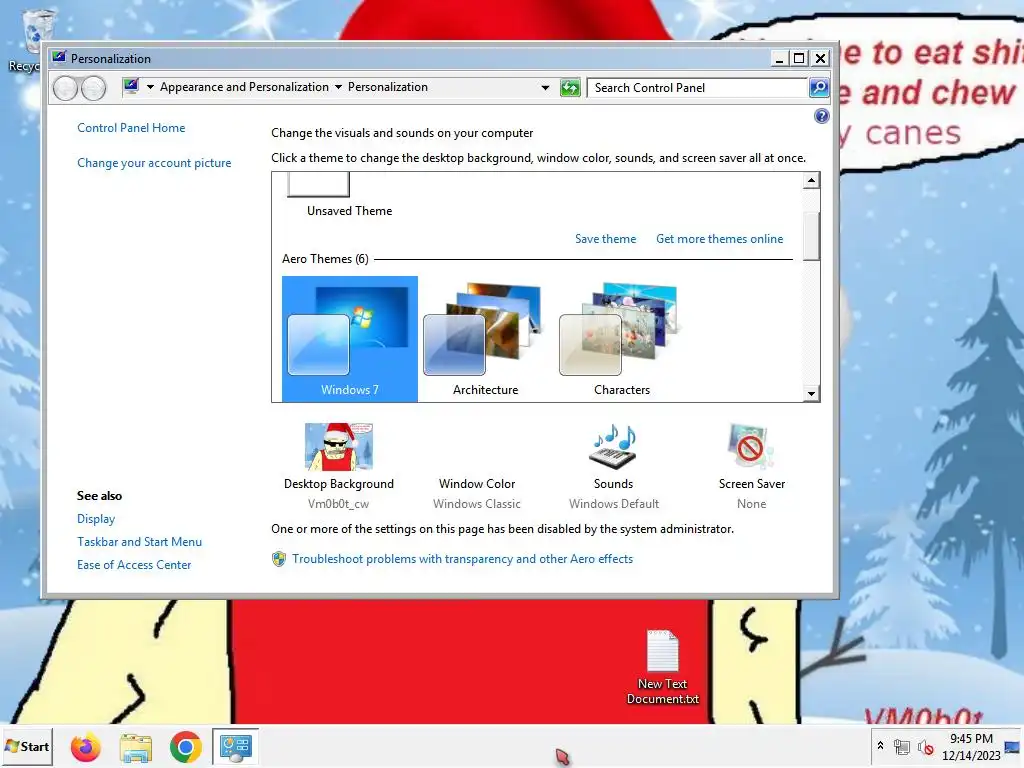Screen dimensions: 1024x768
Task: Launch Google Chrome from the taskbar
Action: point(185,747)
